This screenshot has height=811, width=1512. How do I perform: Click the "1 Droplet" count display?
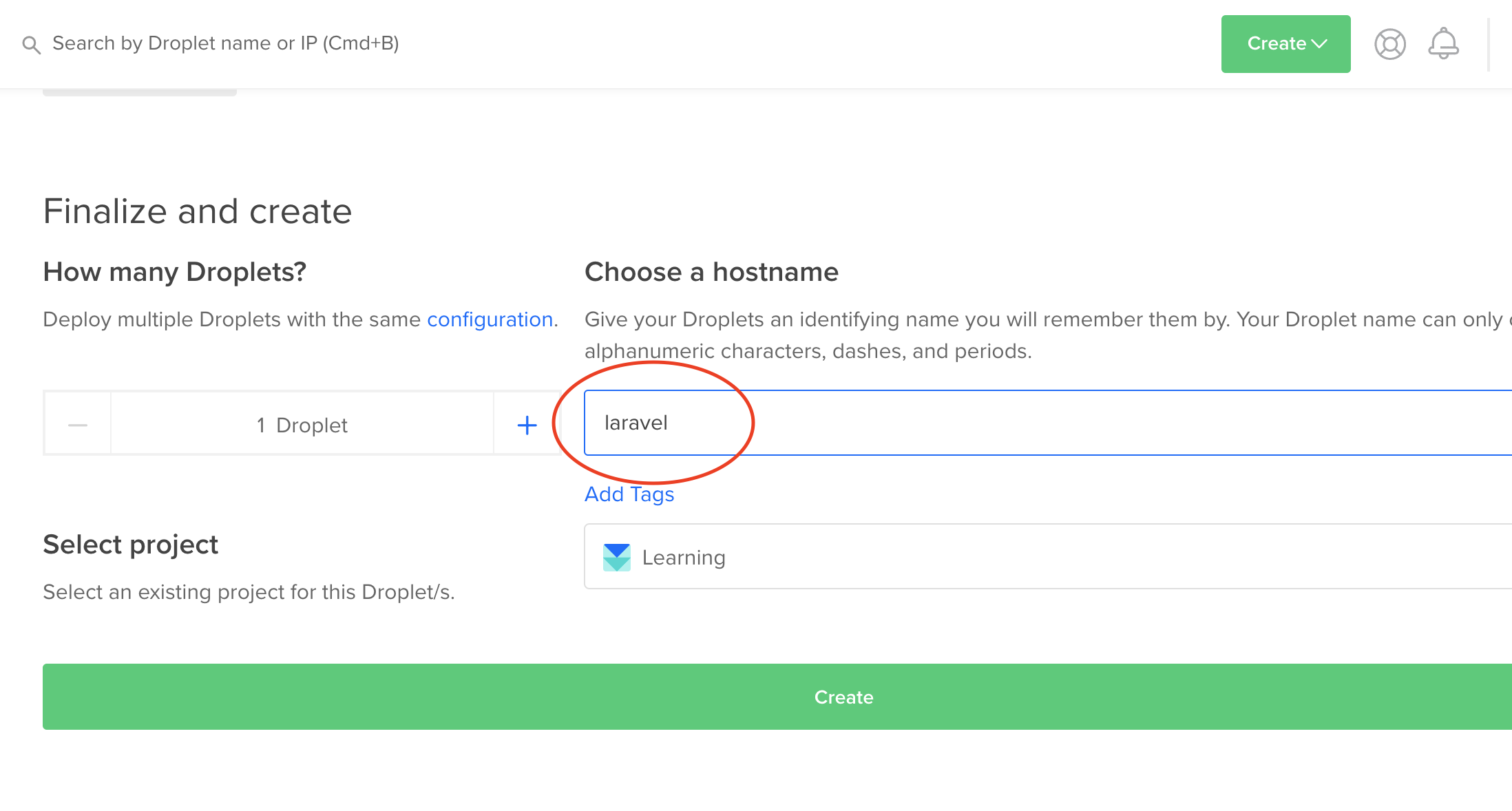[x=302, y=425]
